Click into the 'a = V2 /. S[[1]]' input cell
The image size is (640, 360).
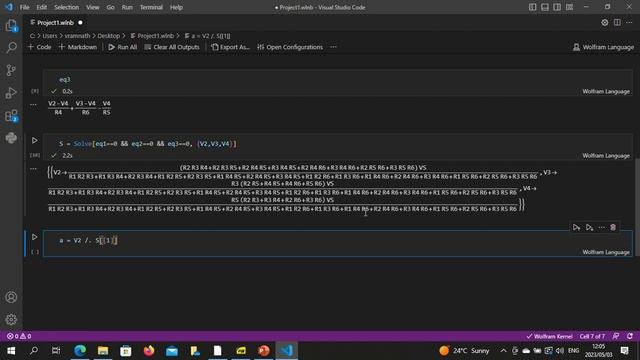pos(338,240)
